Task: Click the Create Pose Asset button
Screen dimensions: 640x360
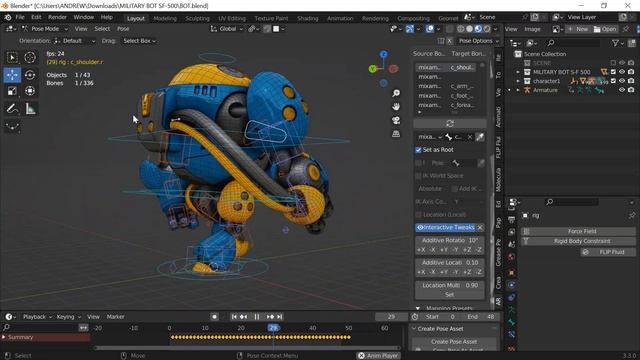Action: [x=454, y=342]
